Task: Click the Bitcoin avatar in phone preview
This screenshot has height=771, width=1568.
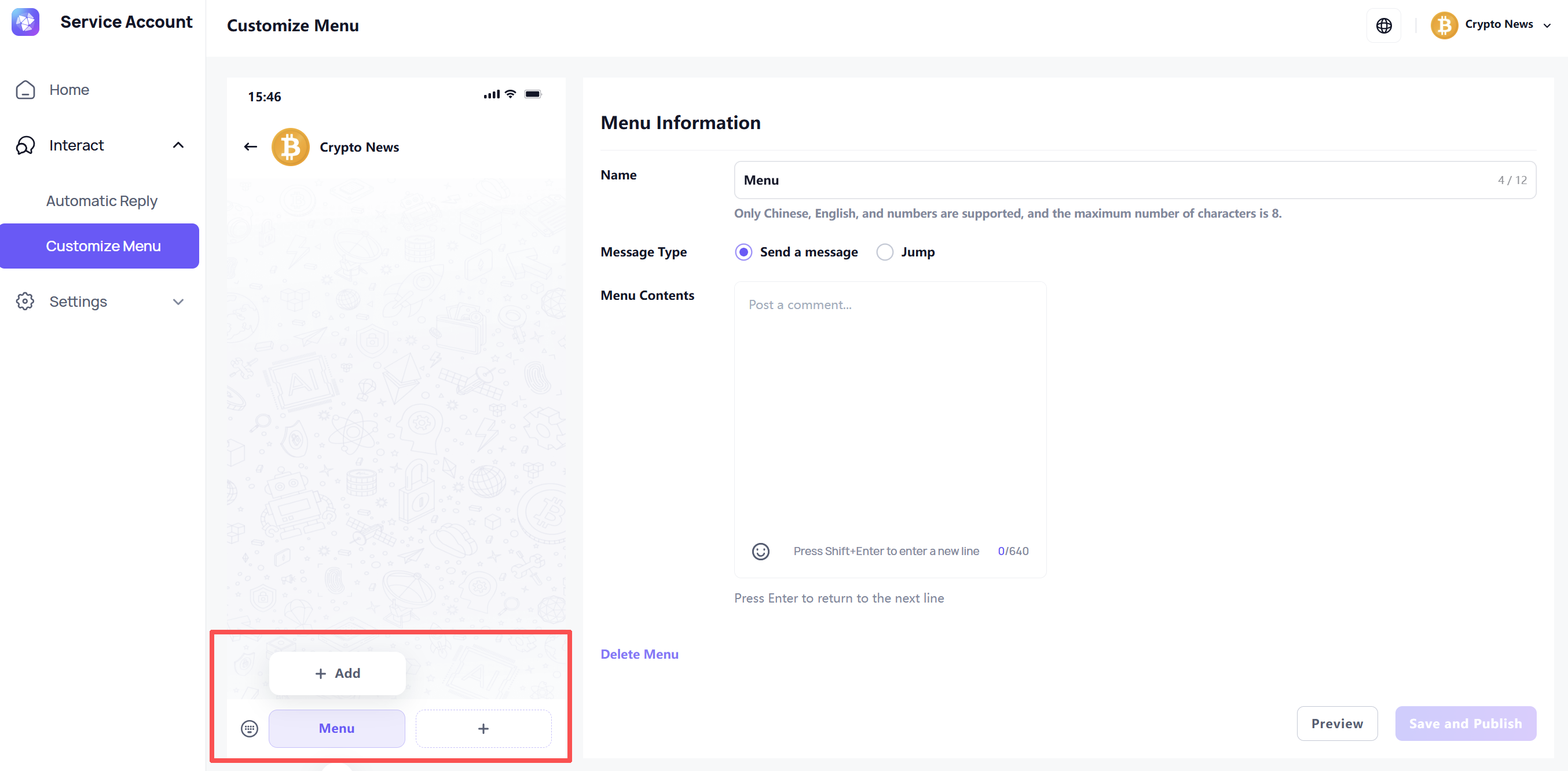Action: pos(290,146)
